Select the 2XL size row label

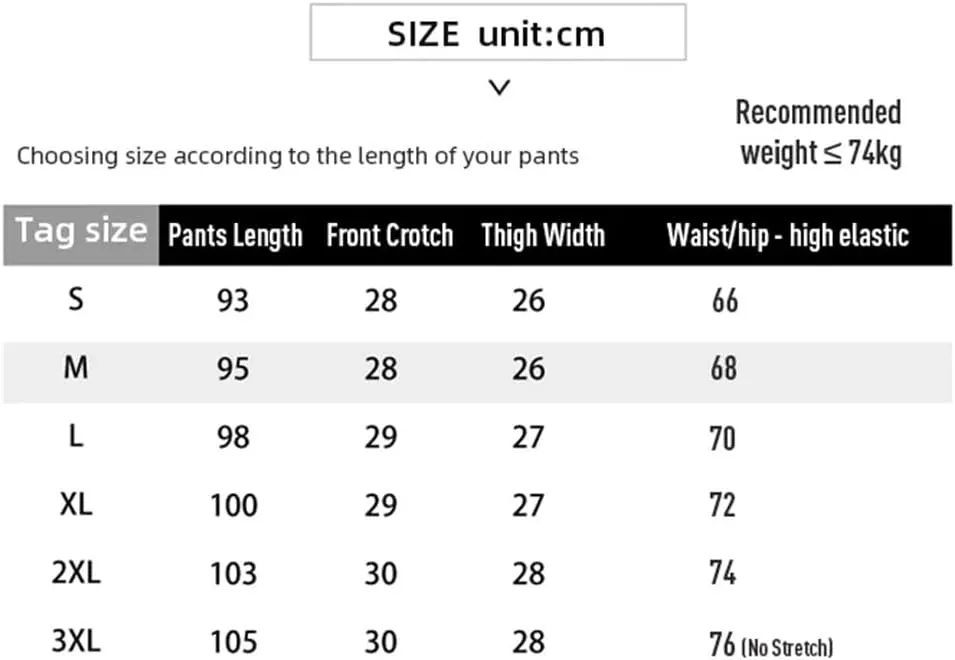76,573
